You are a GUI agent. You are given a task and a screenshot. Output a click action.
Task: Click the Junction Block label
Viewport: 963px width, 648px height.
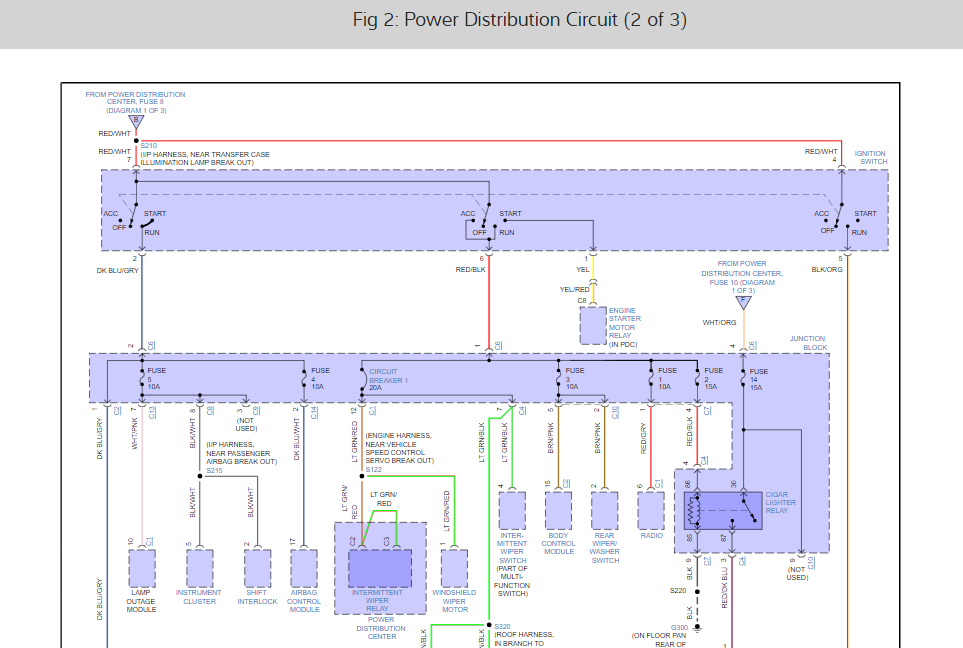coord(810,338)
